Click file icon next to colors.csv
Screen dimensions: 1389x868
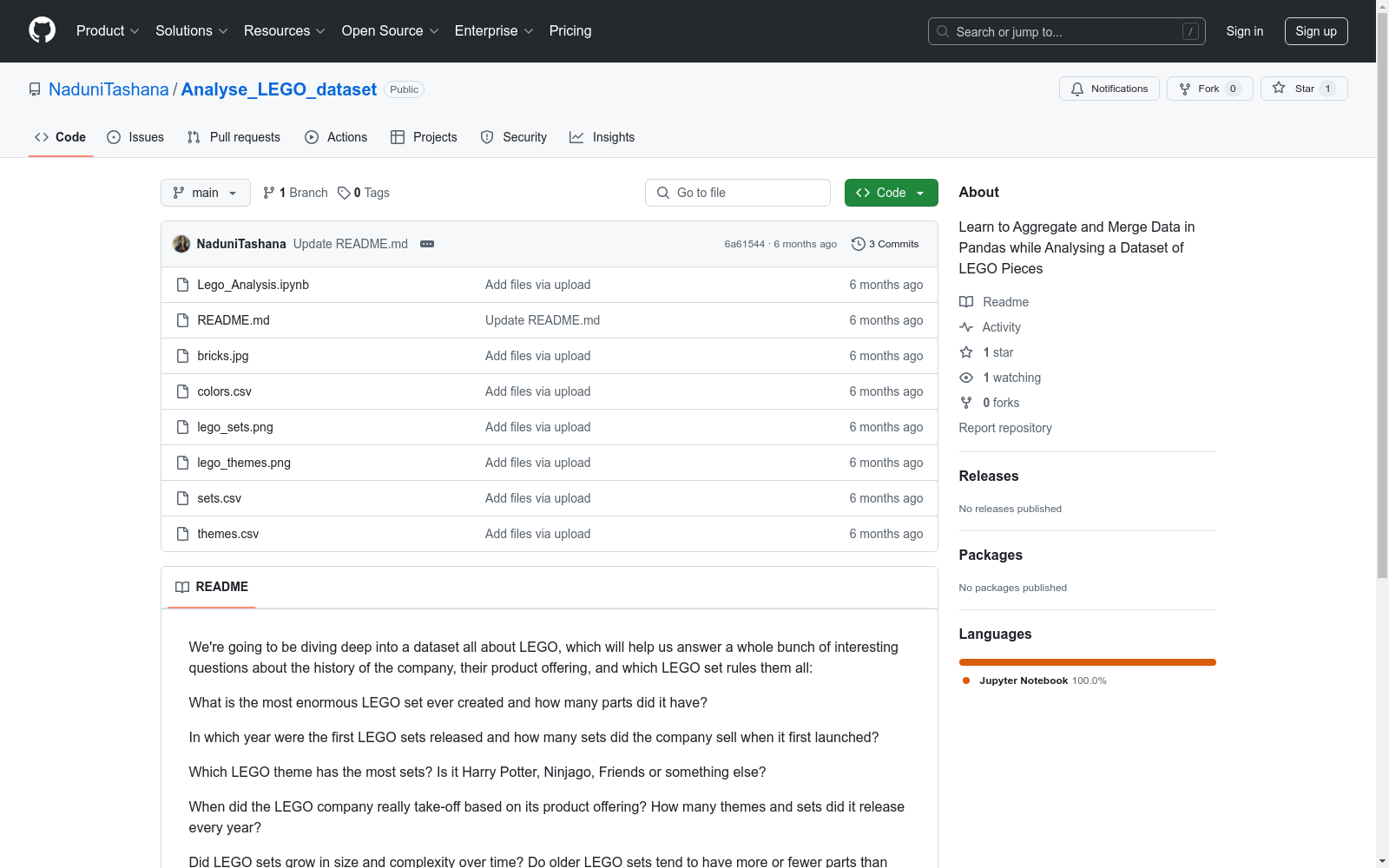(182, 391)
